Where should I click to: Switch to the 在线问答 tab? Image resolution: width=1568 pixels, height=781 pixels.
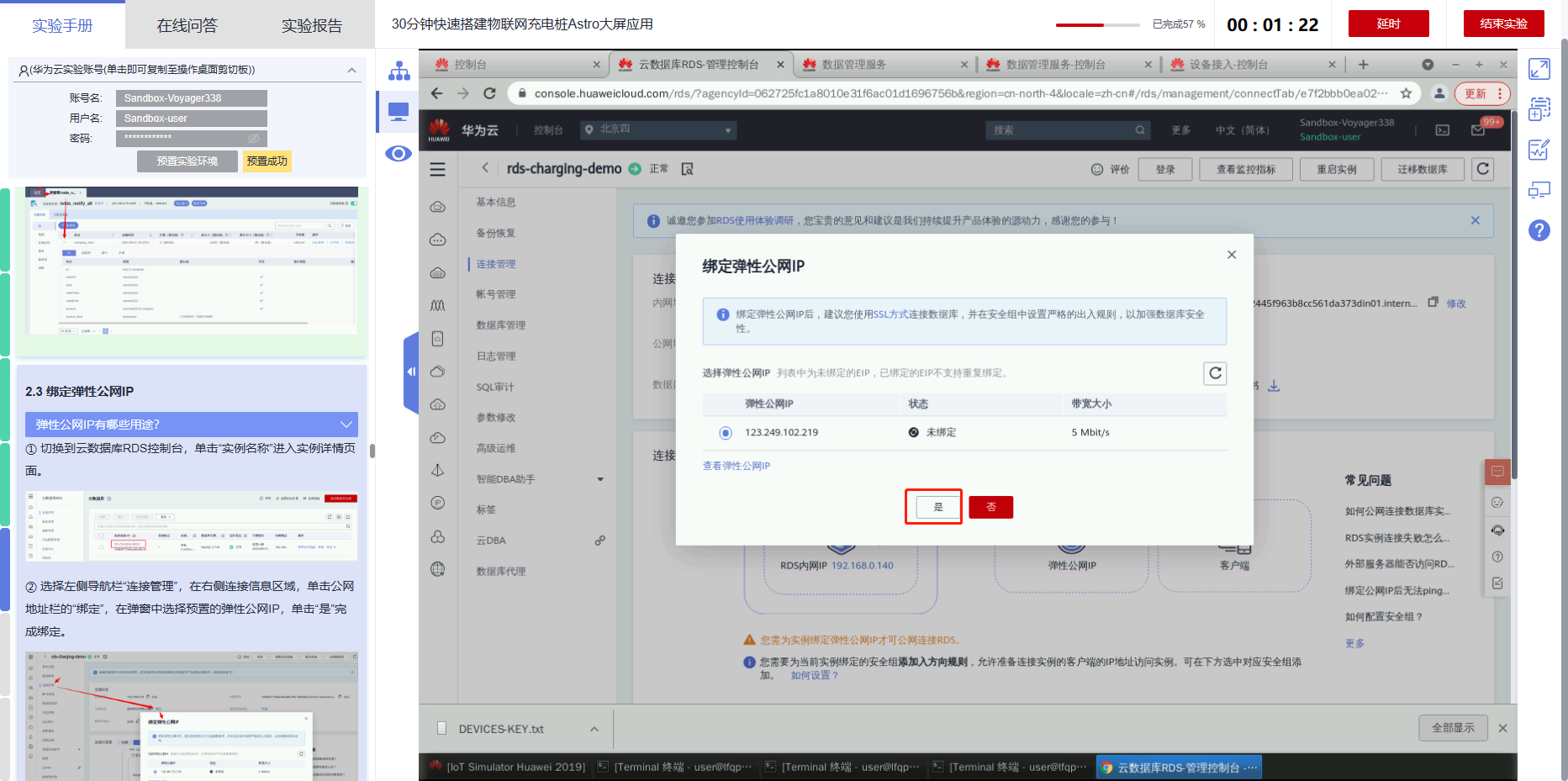[187, 25]
